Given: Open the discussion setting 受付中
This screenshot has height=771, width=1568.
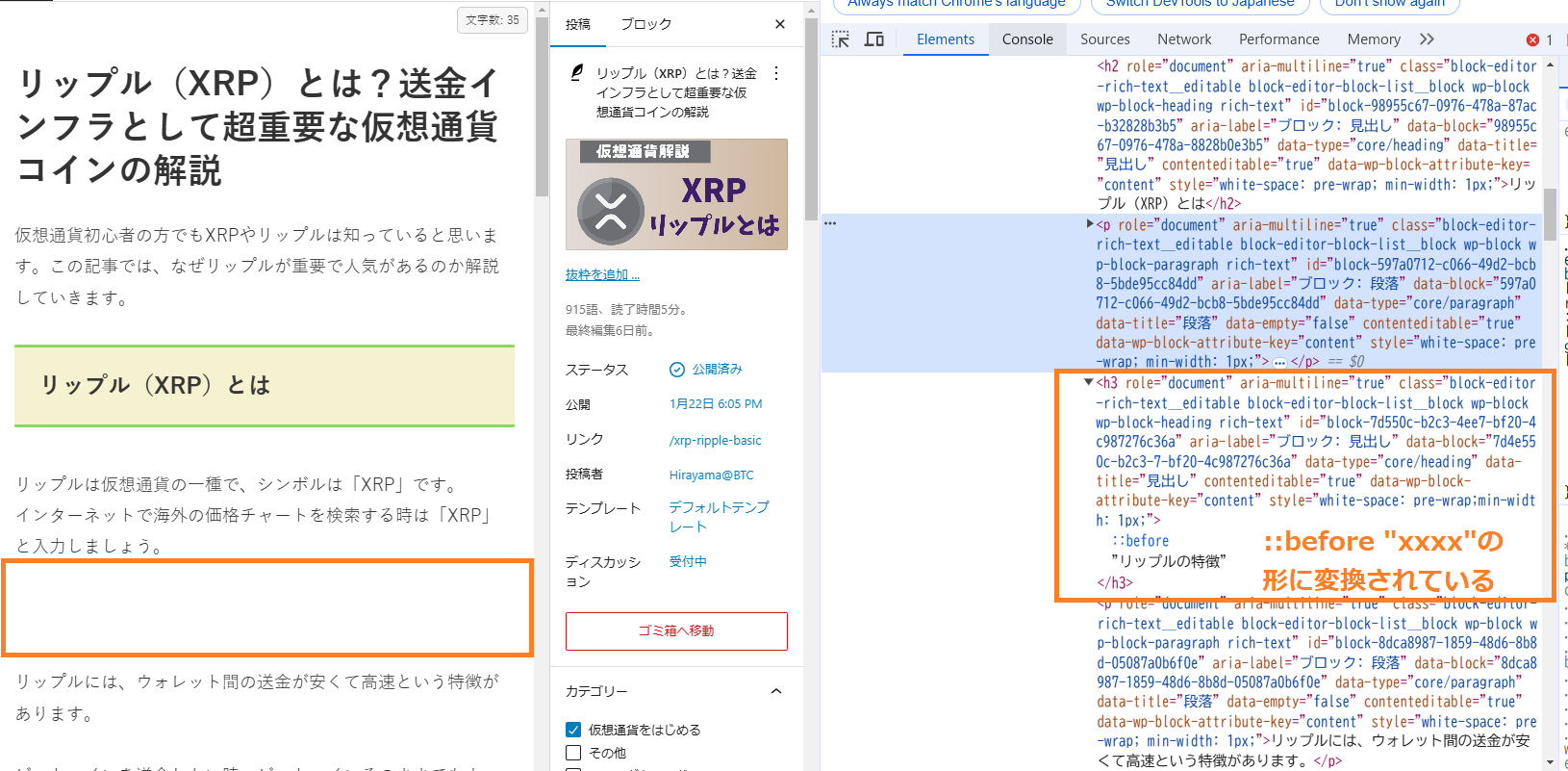Looking at the screenshot, I should click(688, 561).
